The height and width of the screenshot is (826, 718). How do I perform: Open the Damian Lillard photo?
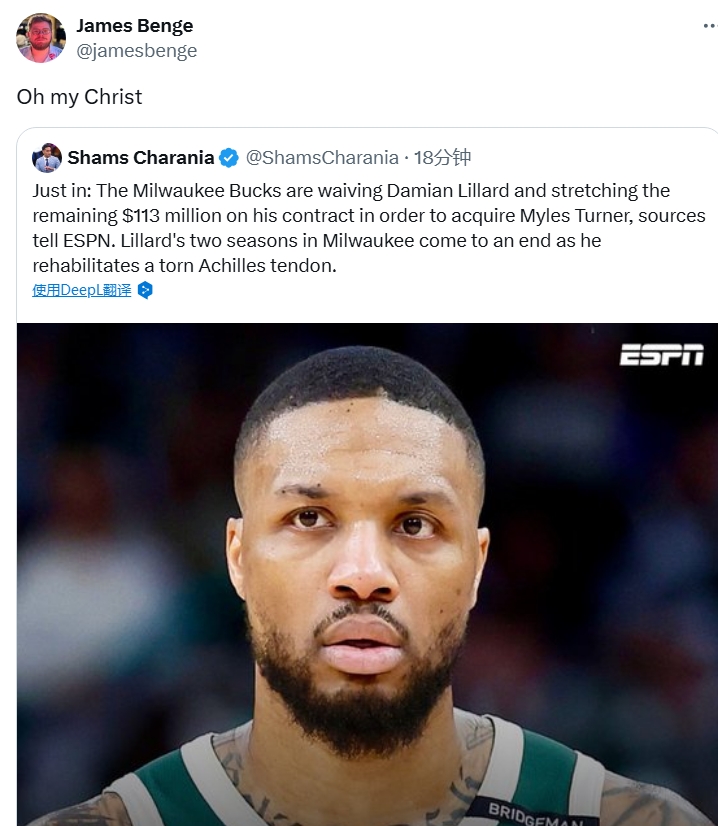click(367, 574)
